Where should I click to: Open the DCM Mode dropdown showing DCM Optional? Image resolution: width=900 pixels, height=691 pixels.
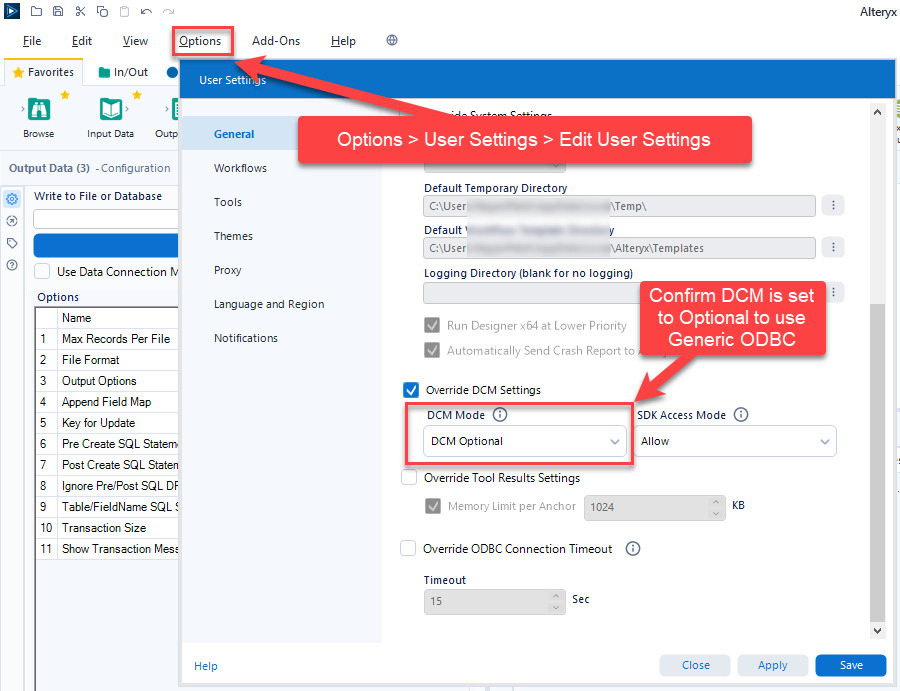(525, 441)
